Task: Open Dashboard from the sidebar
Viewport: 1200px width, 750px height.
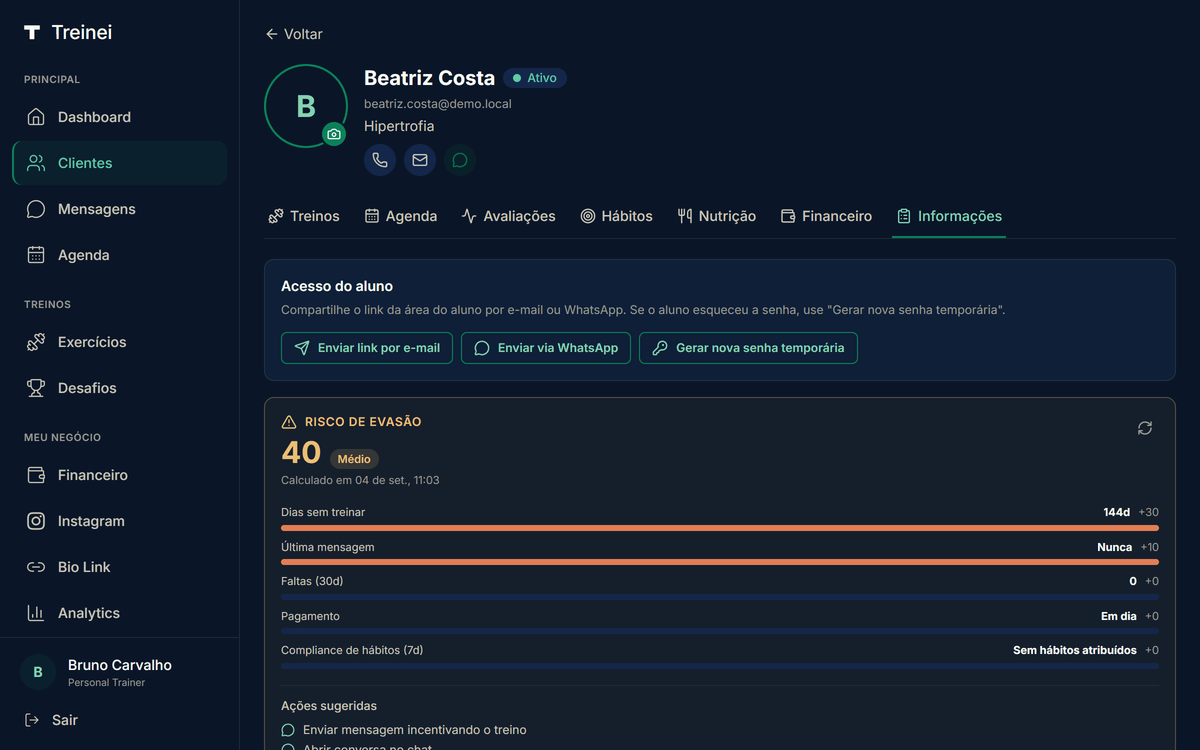Action: click(120, 117)
